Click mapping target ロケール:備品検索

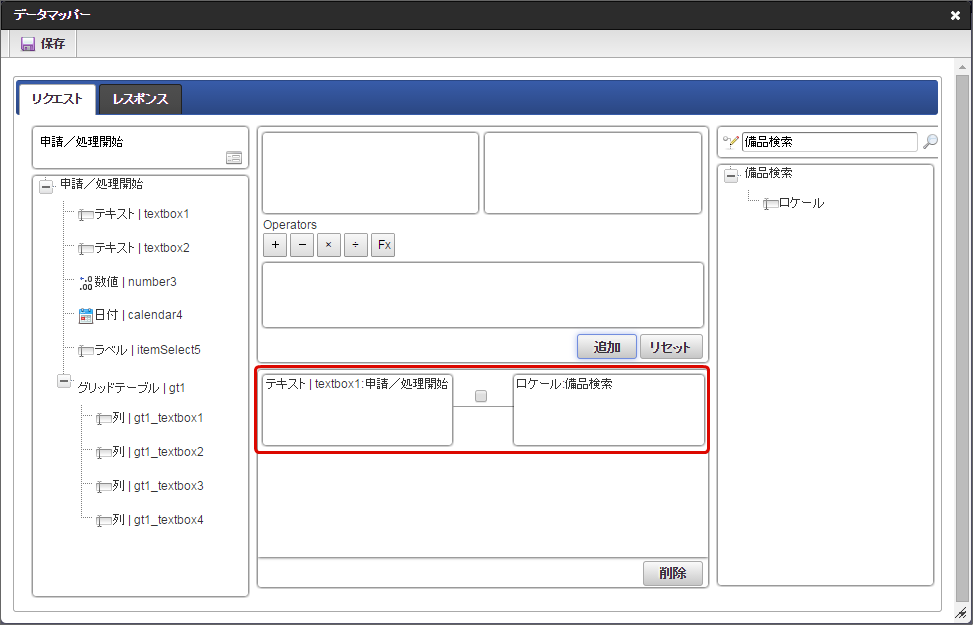pyautogui.click(x=609, y=410)
